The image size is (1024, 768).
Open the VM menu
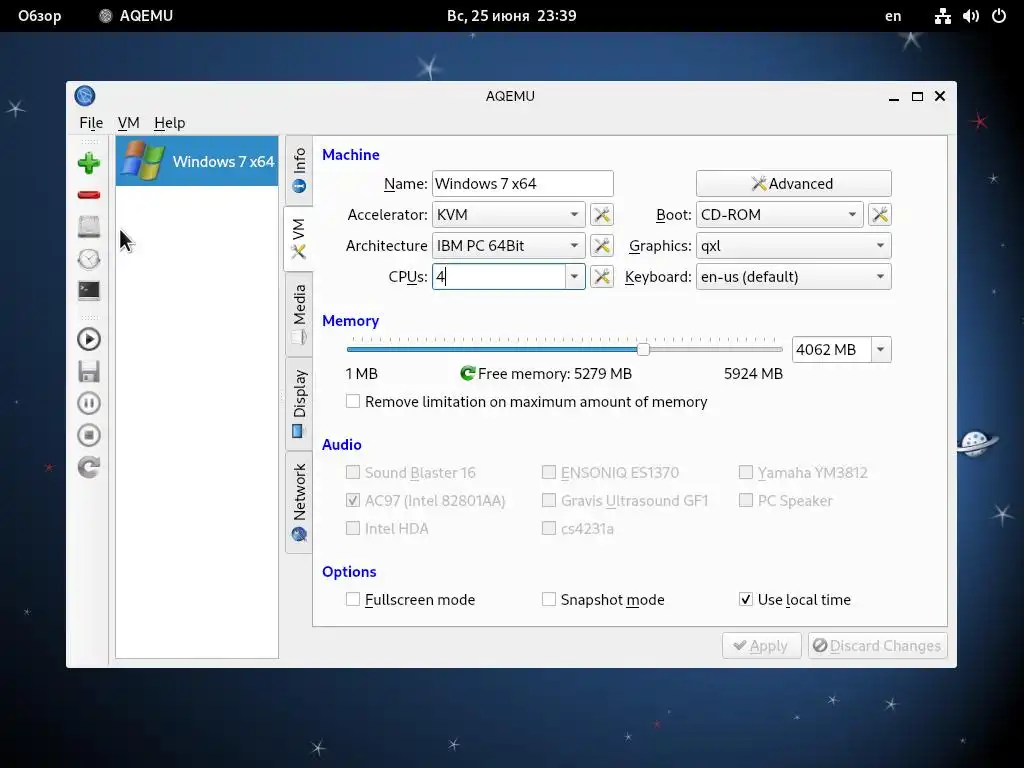point(129,123)
